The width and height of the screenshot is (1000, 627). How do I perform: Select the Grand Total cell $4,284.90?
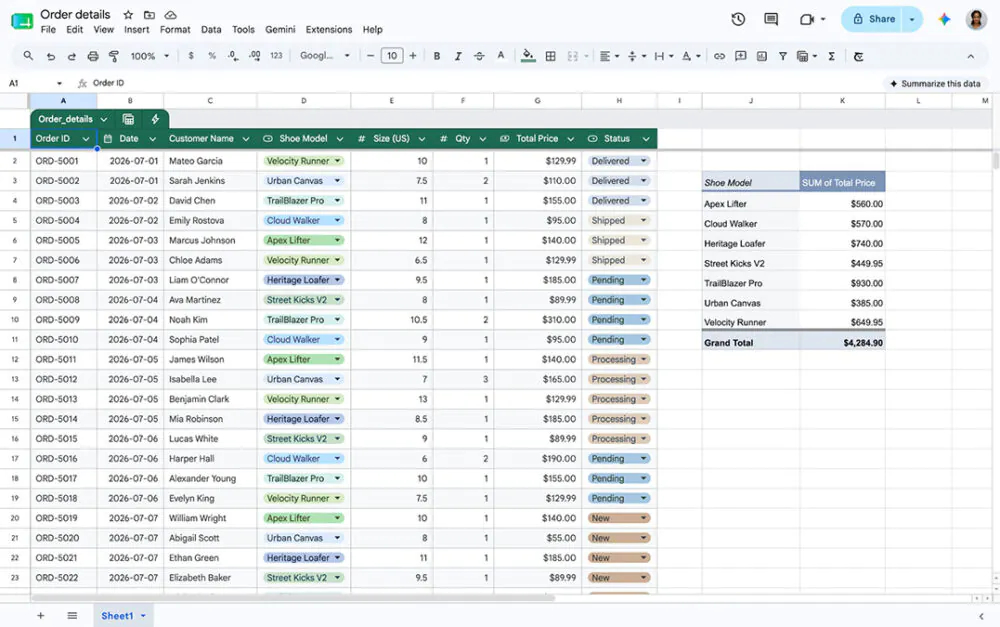842,343
